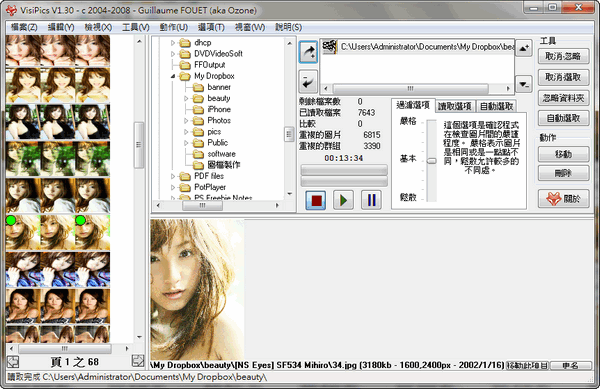This screenshot has height=389, width=600.
Task: Click the 取消選取 button
Action: [x=563, y=77]
